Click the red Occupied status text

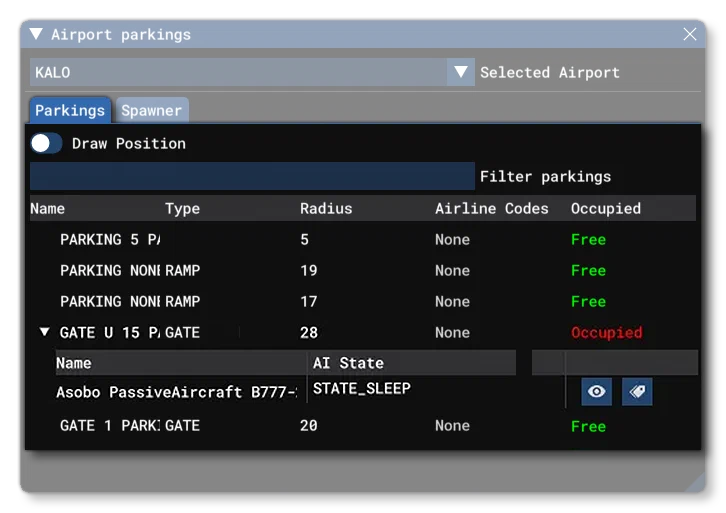click(x=607, y=332)
